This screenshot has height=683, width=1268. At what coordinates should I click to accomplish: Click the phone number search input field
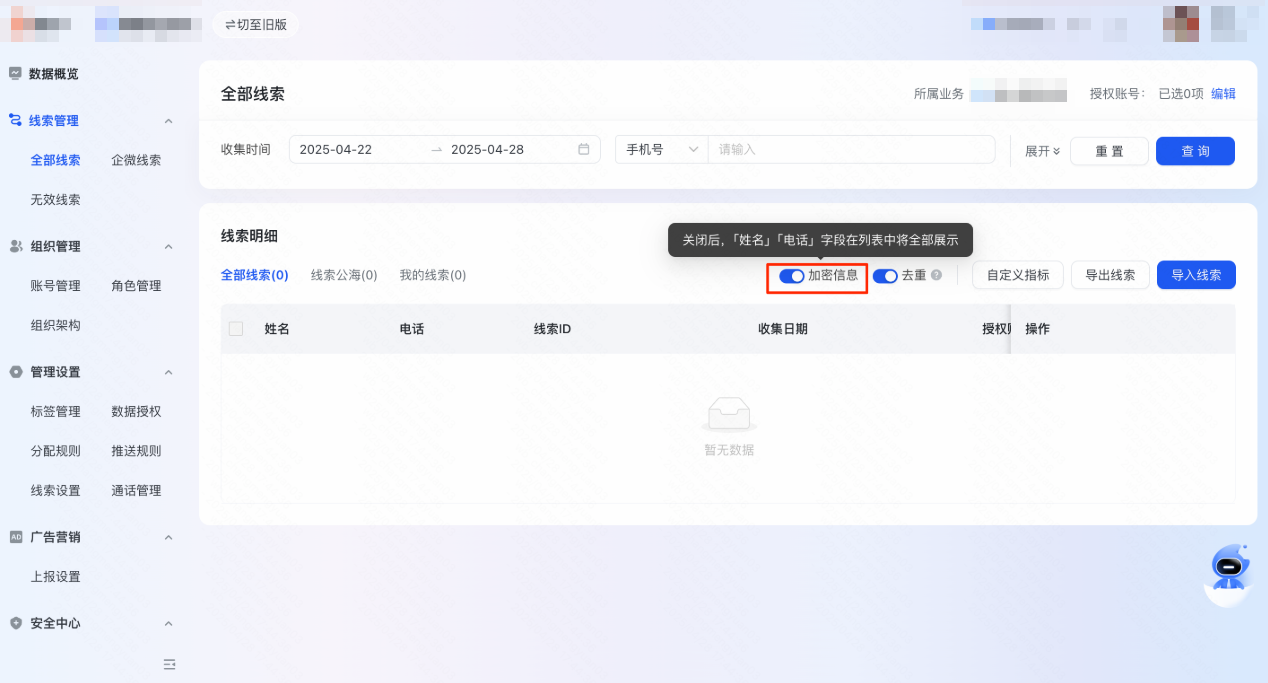point(850,150)
